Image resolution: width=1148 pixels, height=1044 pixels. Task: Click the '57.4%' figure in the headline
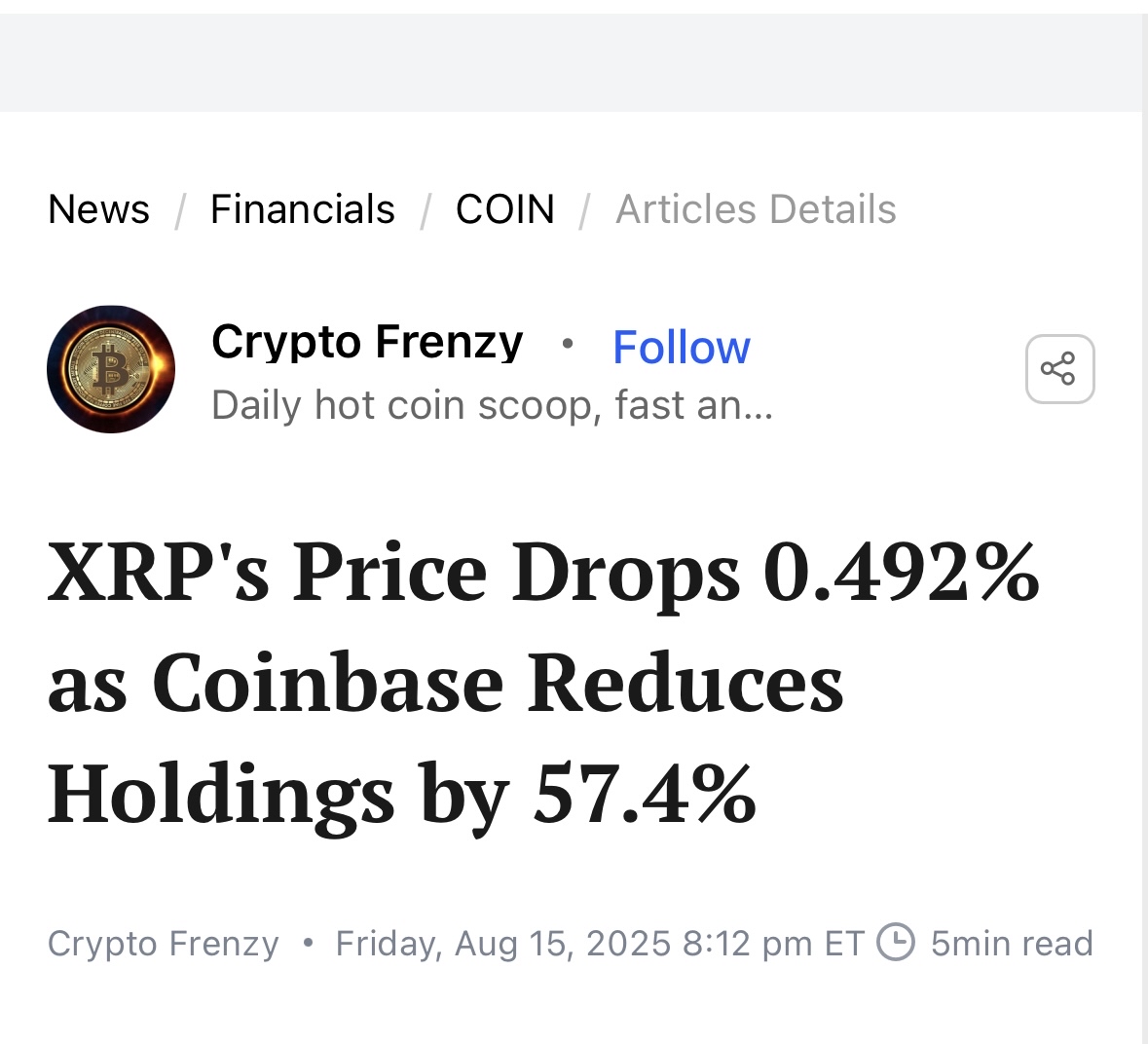tap(645, 794)
